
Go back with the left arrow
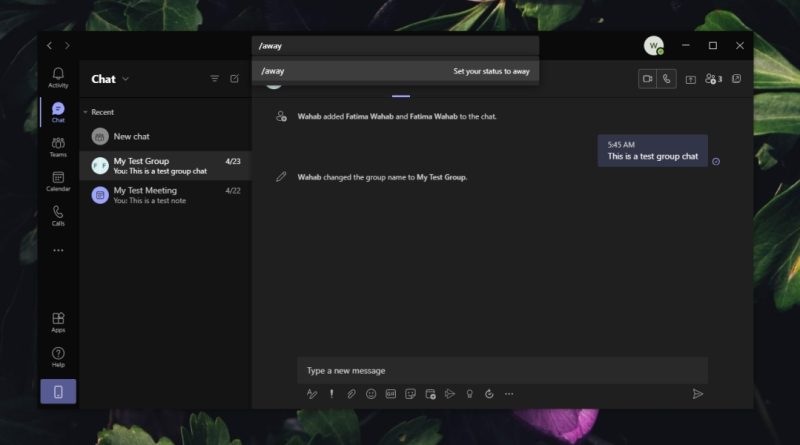[49, 45]
